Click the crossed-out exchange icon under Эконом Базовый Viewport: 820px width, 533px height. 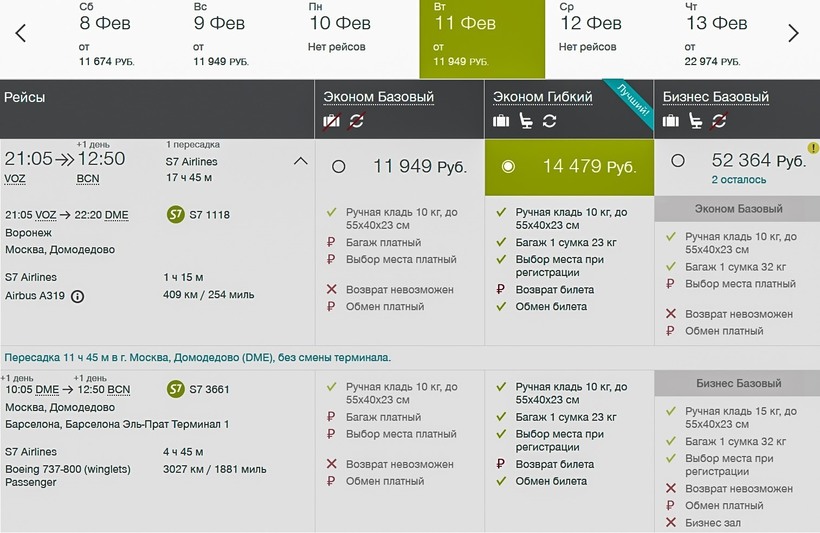tap(357, 121)
